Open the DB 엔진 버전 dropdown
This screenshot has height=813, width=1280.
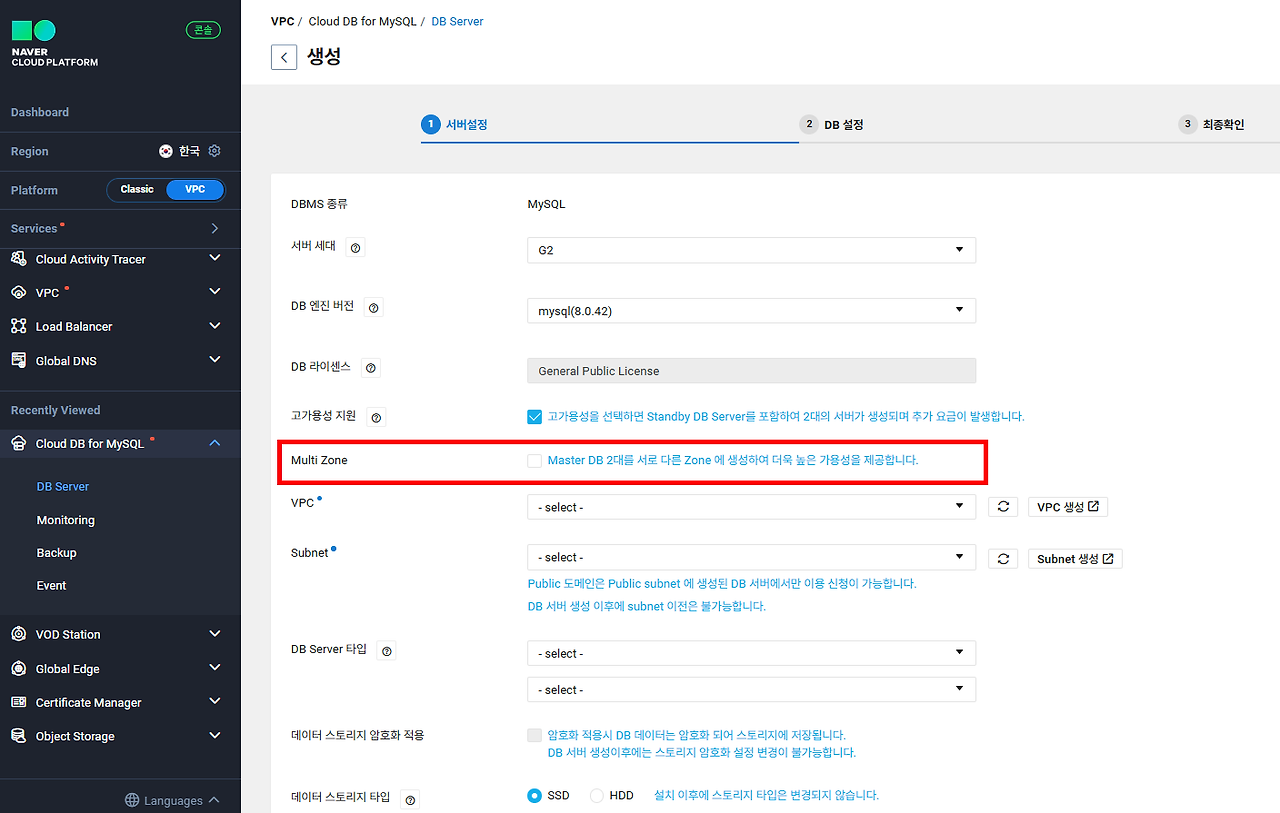pos(751,310)
